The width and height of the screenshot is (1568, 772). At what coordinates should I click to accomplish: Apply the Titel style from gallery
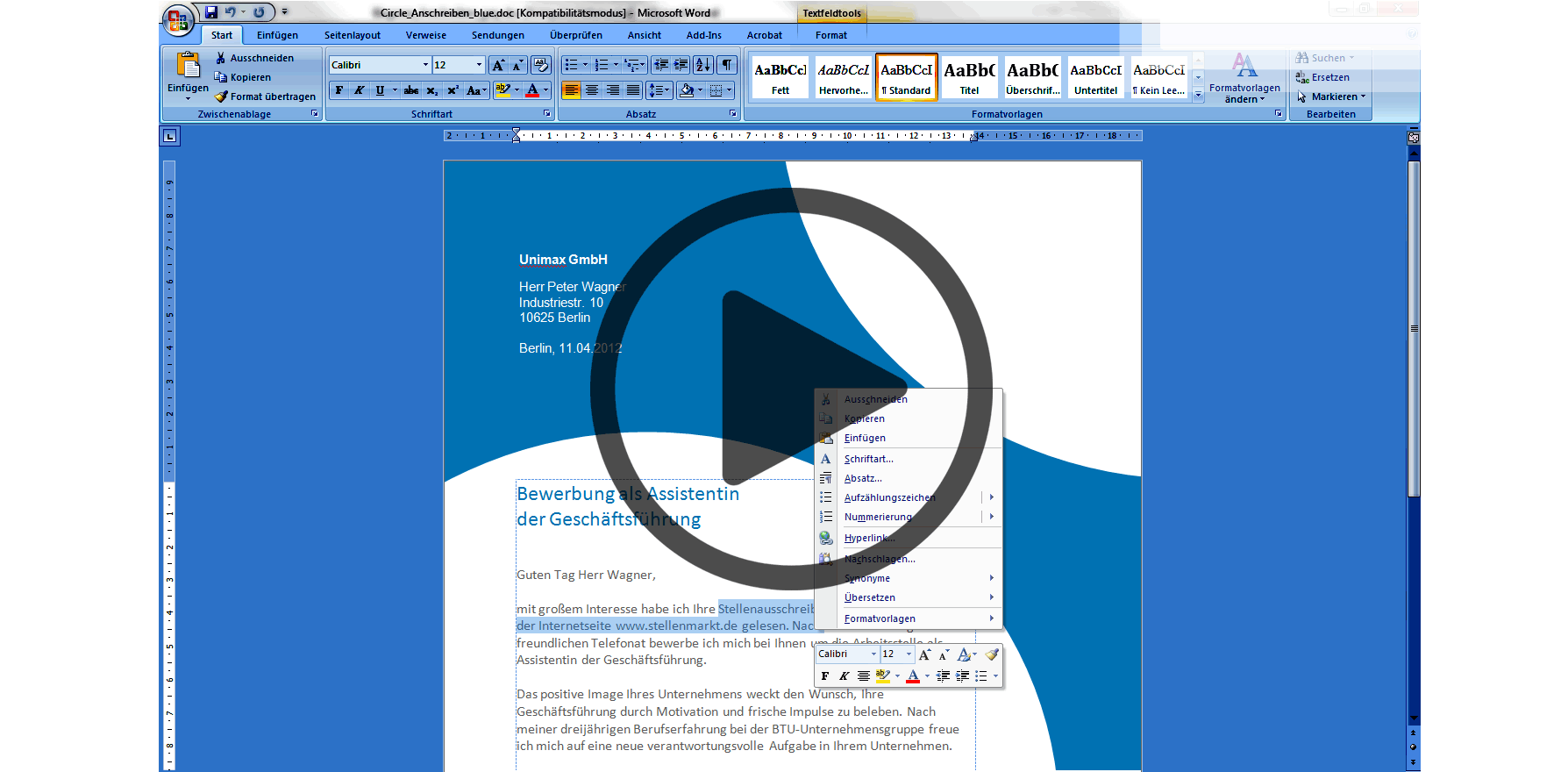[969, 76]
